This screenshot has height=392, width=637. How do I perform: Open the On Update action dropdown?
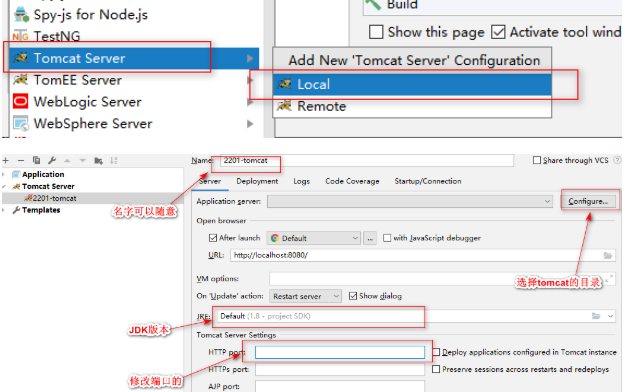[x=305, y=296]
